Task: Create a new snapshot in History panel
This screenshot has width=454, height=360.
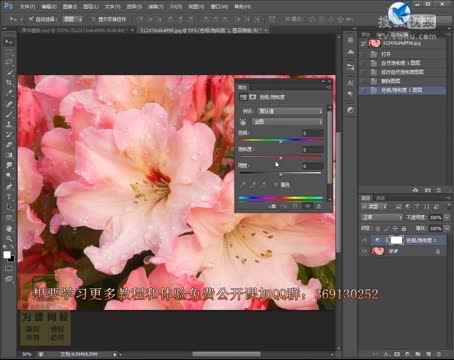Action: 428,190
